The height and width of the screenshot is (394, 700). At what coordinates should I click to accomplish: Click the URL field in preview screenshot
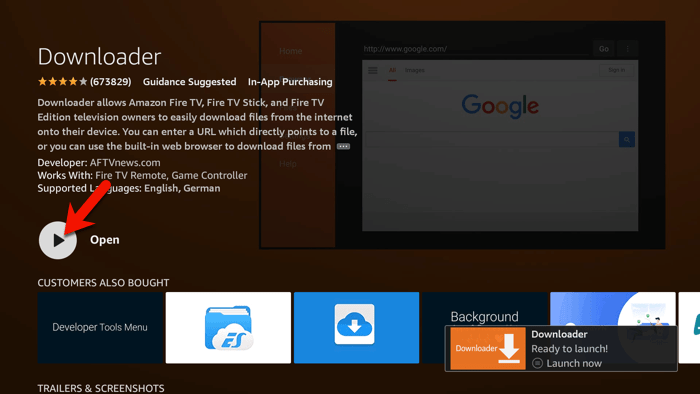[x=475, y=49]
